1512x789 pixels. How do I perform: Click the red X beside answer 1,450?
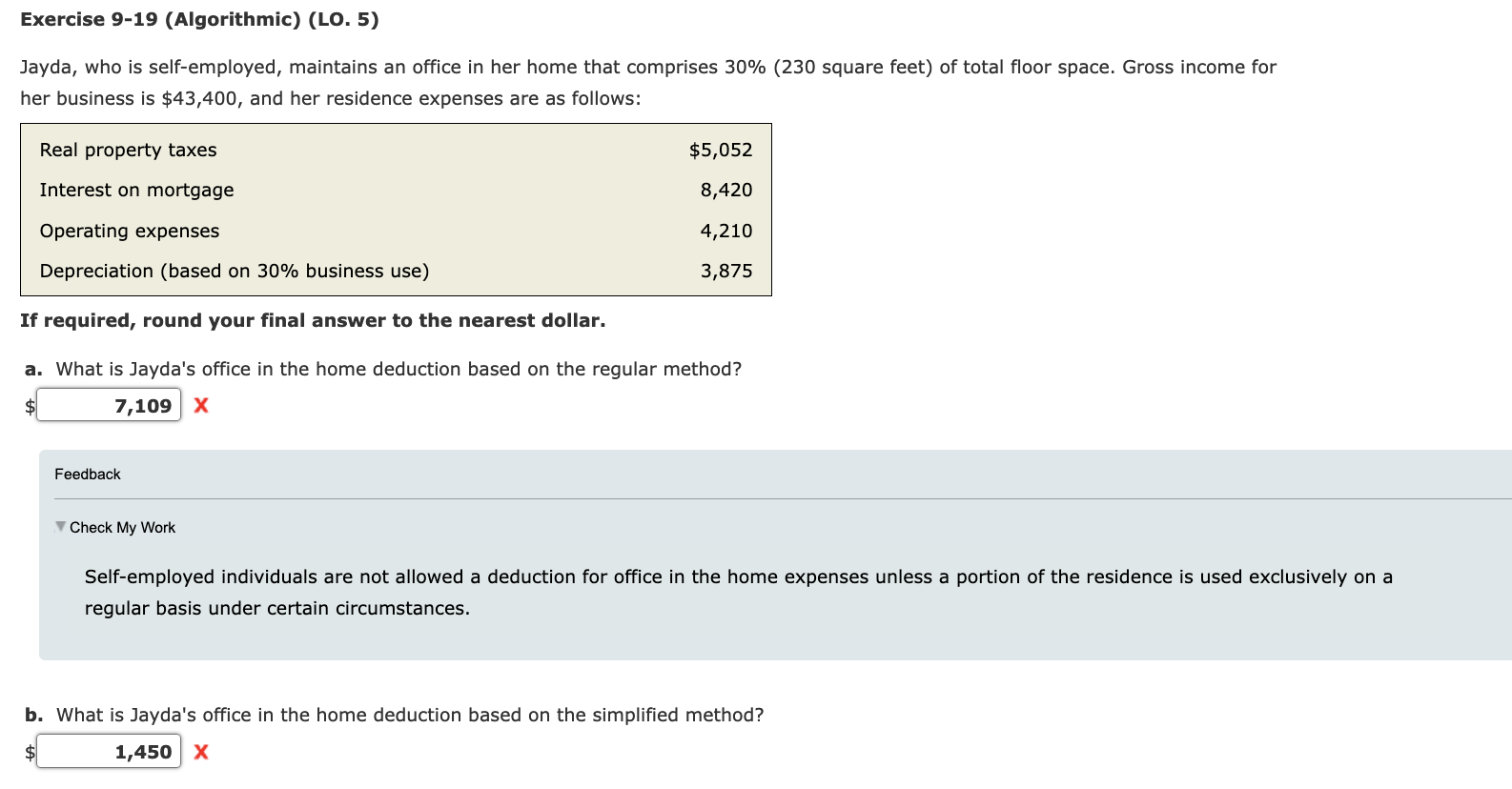point(201,752)
